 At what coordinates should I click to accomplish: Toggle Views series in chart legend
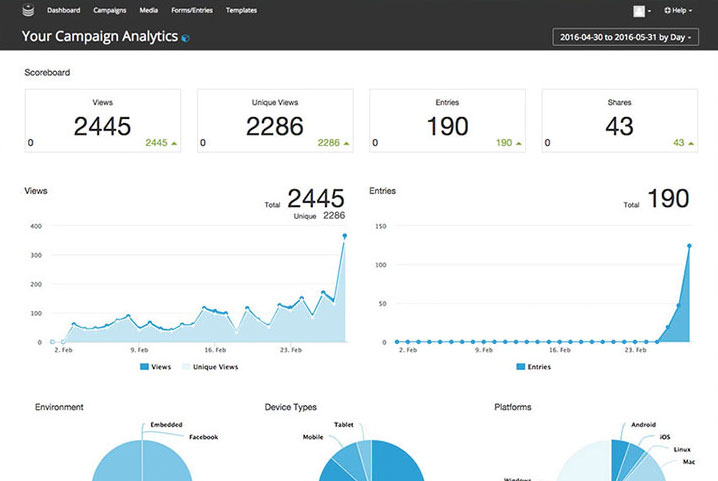pyautogui.click(x=155, y=367)
